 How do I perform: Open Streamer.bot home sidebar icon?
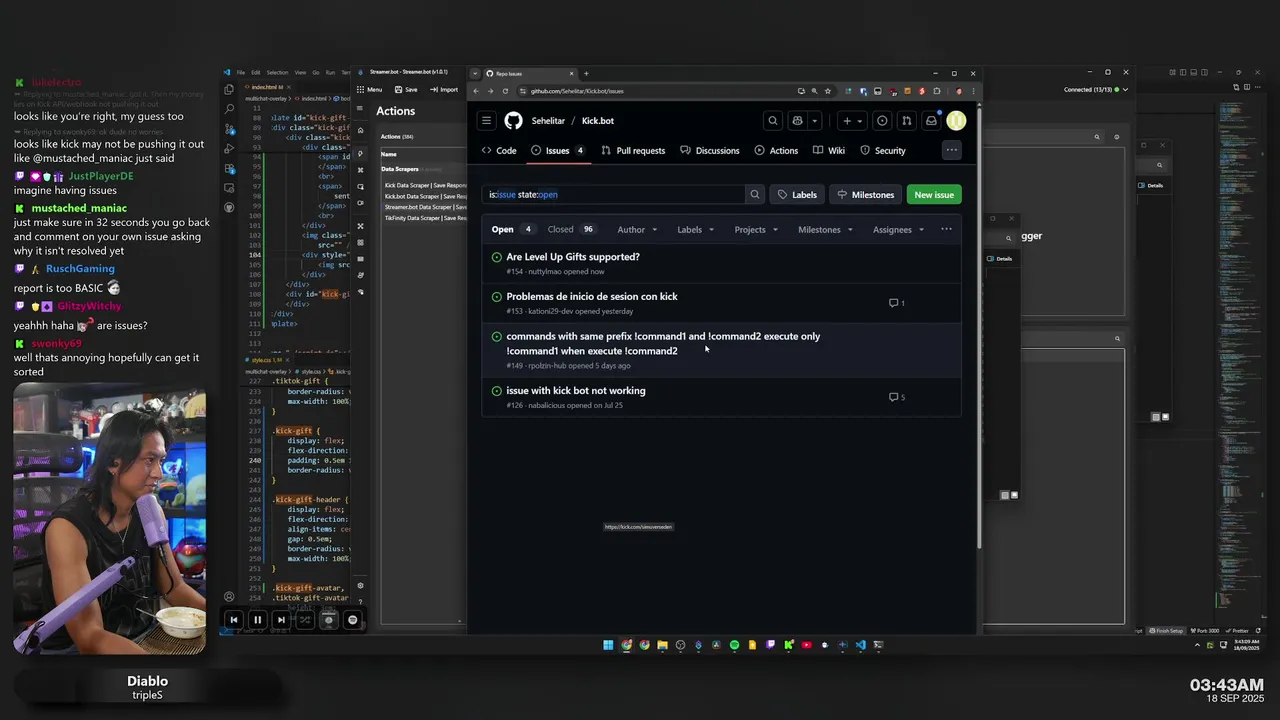point(360,130)
